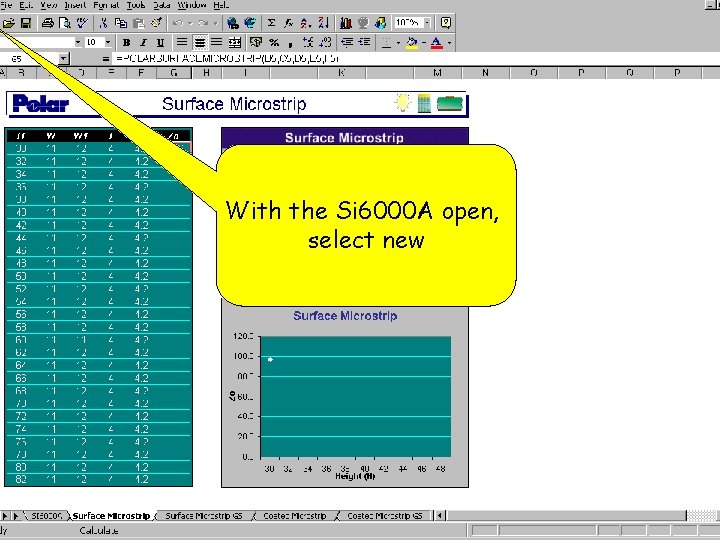Apply AutoSum sigma

pos(271,23)
